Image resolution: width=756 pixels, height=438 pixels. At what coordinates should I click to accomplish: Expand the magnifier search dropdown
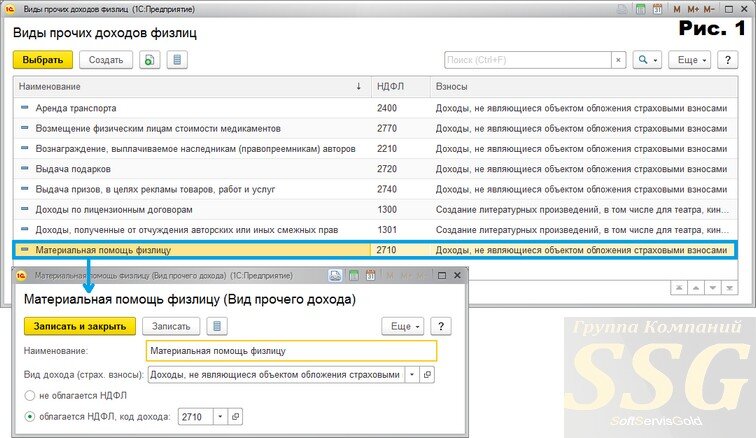coord(647,60)
